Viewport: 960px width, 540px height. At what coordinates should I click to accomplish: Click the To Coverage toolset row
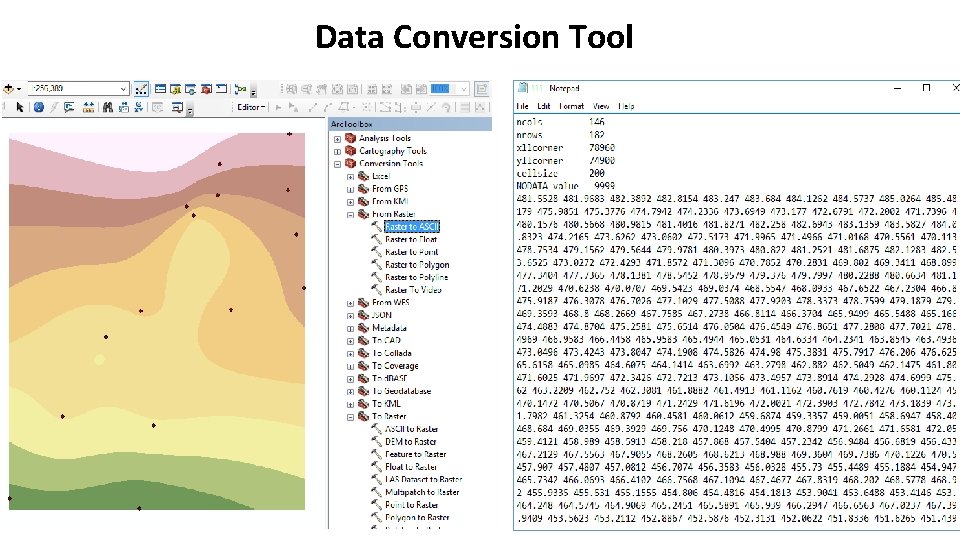(395, 366)
